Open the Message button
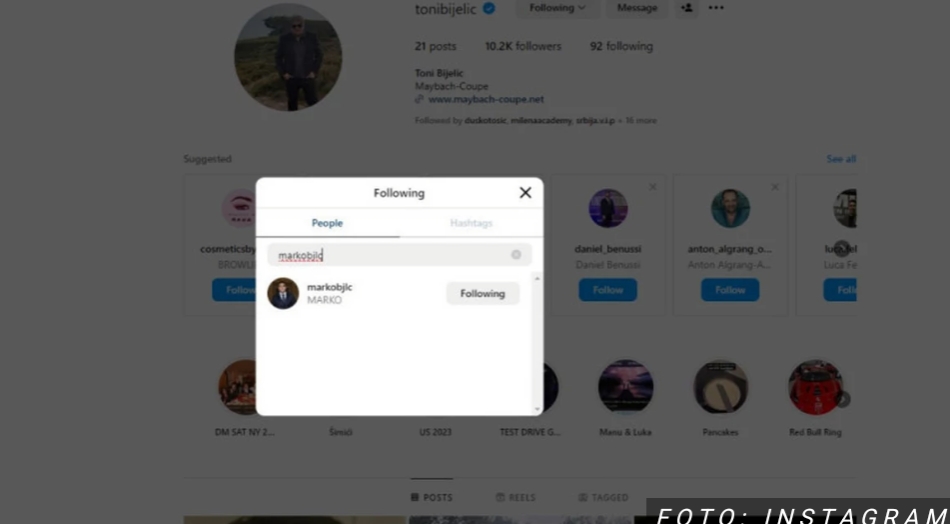The image size is (950, 524). click(x=637, y=8)
